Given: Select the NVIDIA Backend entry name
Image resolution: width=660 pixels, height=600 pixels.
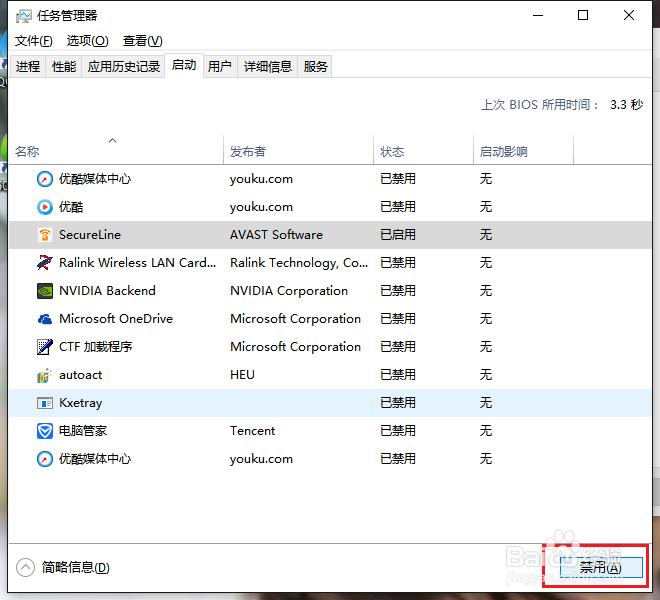Looking at the screenshot, I should click(x=107, y=291).
